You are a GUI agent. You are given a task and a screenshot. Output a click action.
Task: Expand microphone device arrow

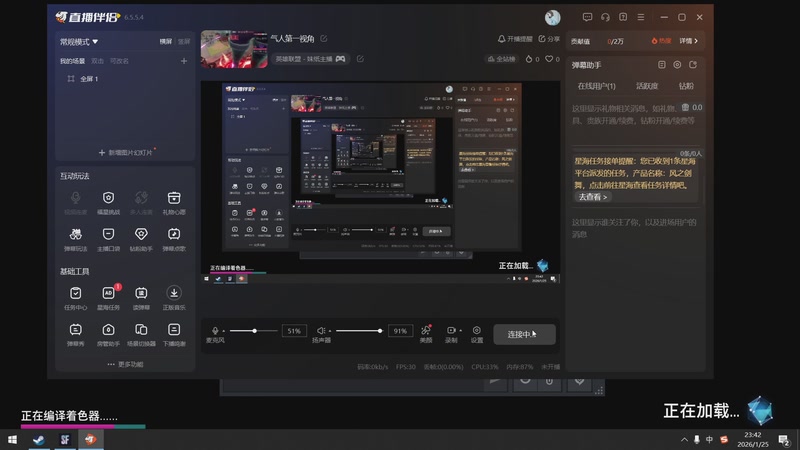(223, 331)
